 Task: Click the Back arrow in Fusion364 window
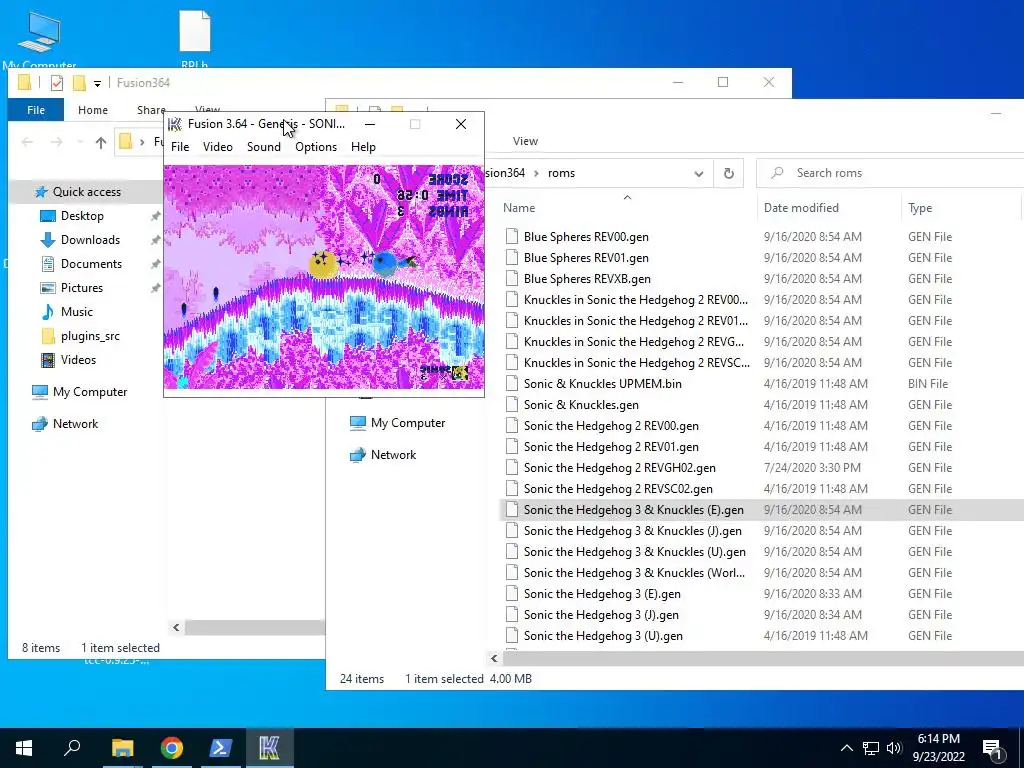coord(27,142)
